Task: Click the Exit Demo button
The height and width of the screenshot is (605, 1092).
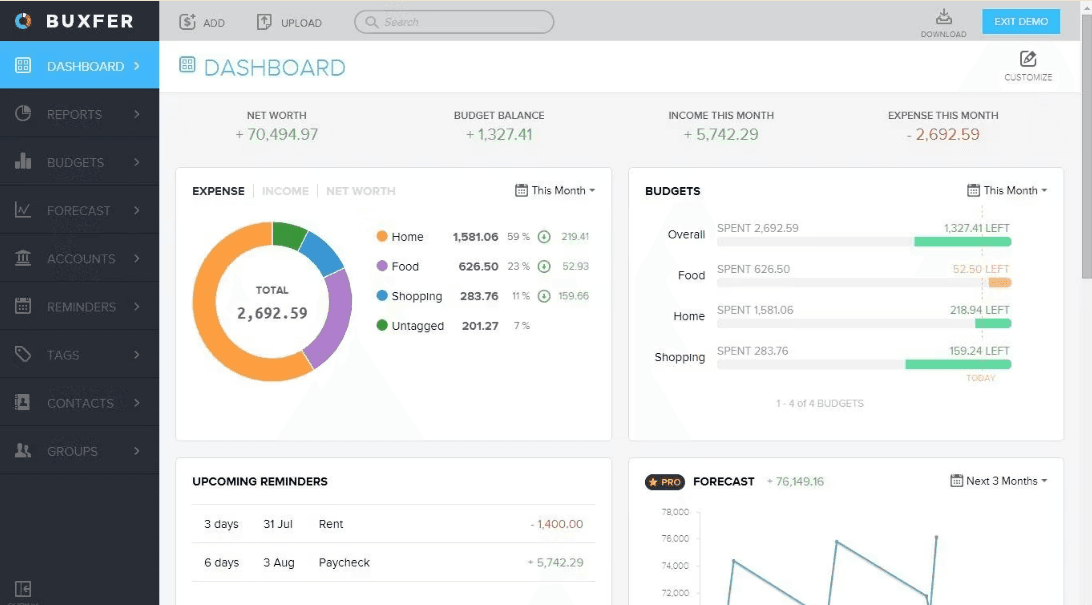Action: click(1021, 22)
